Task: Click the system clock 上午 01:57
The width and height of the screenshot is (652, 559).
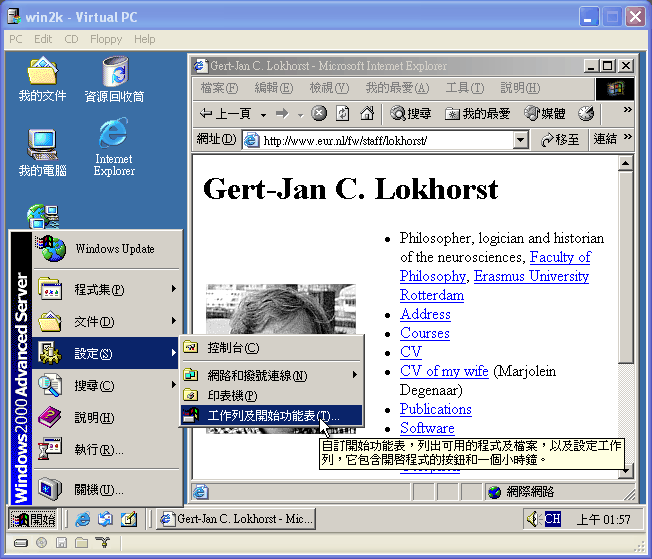Action: tap(603, 519)
